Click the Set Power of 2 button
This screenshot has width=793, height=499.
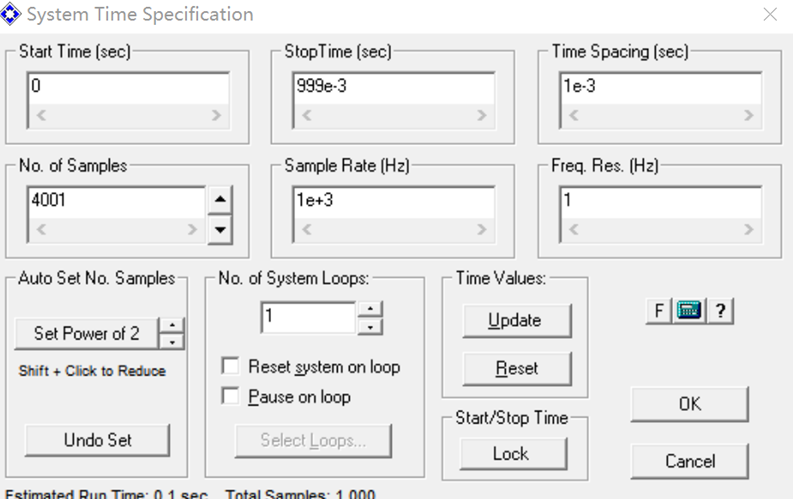86,333
